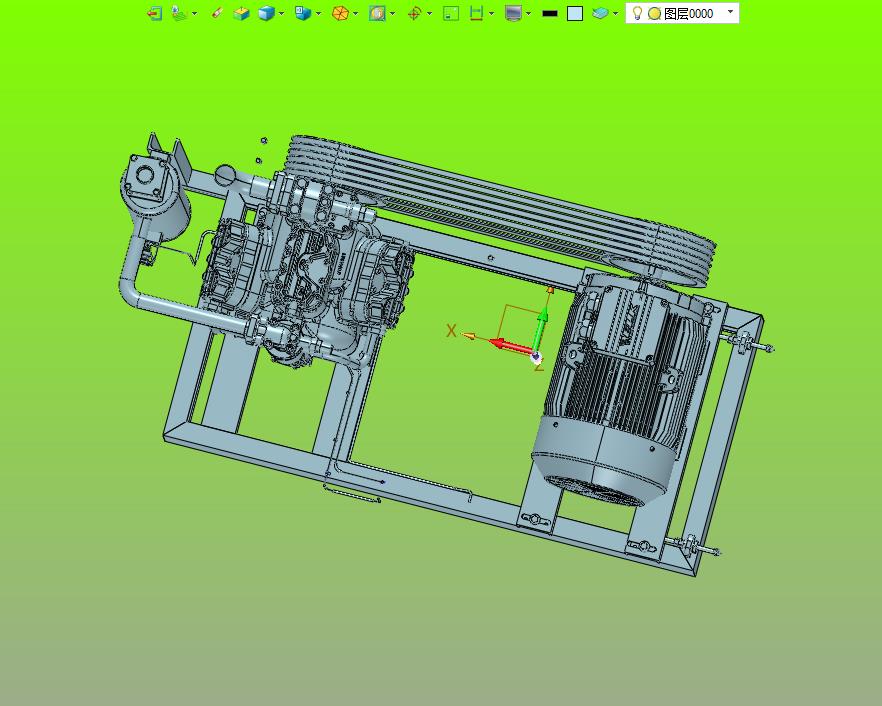This screenshot has width=882, height=706.
Task: Click the red X axis arrow of the triad
Action: coord(511,346)
